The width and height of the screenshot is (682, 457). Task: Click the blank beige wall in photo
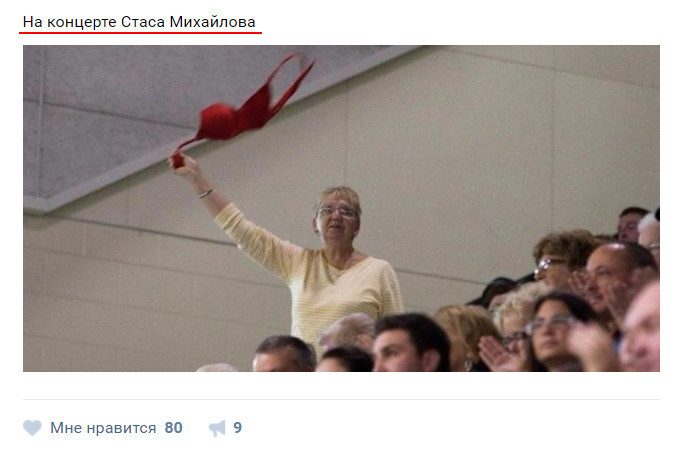[x=478, y=152]
